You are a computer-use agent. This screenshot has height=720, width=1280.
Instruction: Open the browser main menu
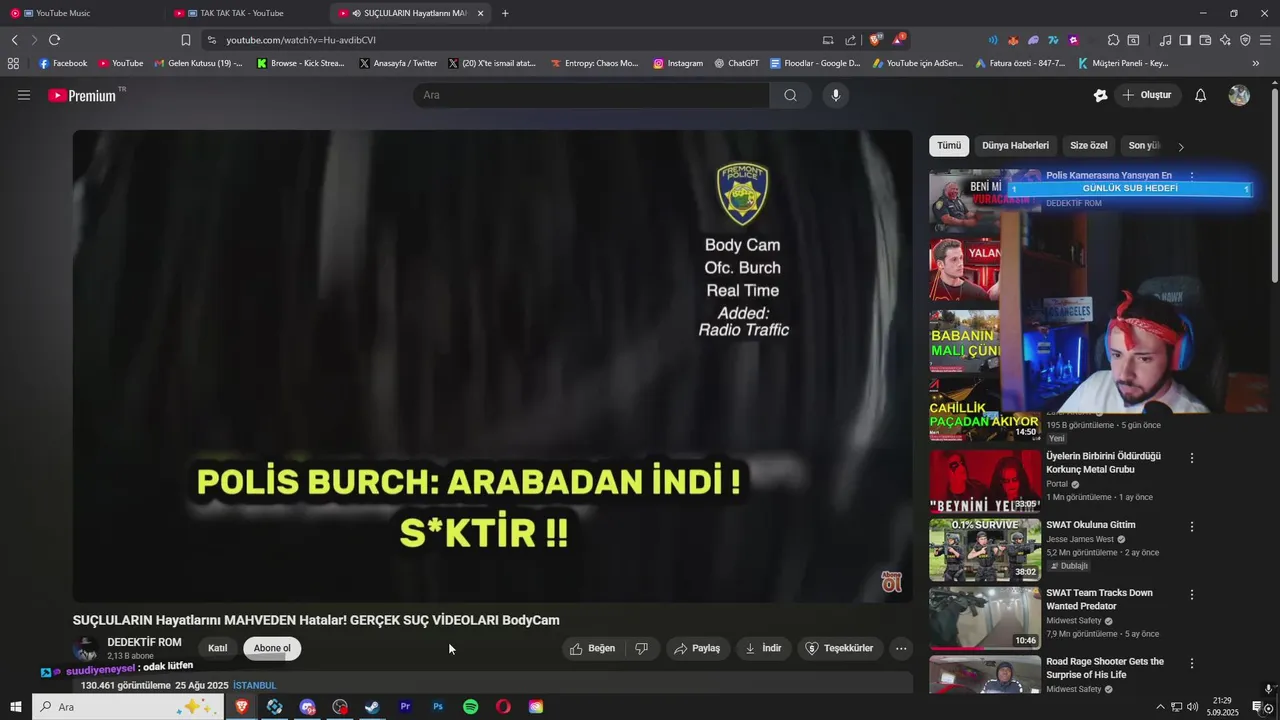point(1266,40)
